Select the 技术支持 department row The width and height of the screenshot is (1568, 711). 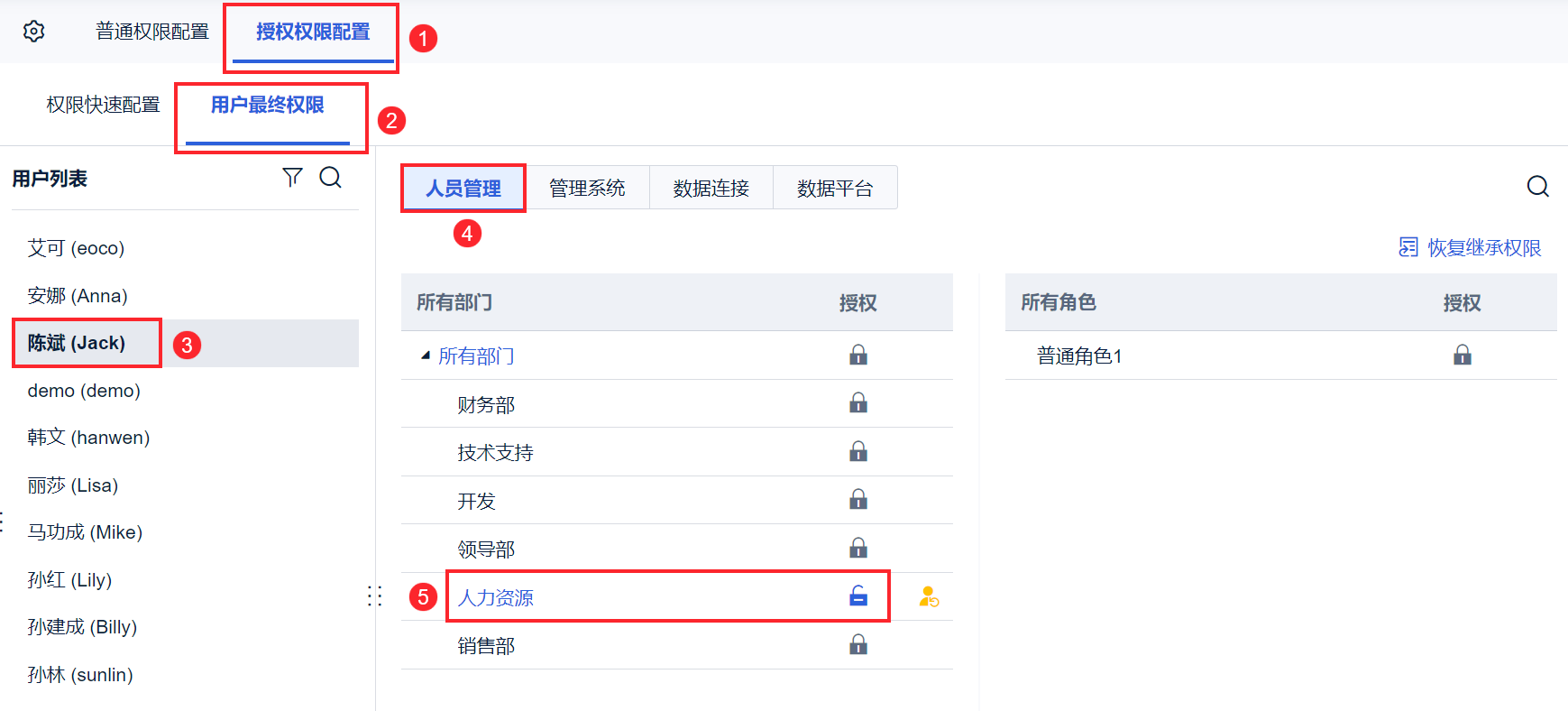tap(677, 452)
